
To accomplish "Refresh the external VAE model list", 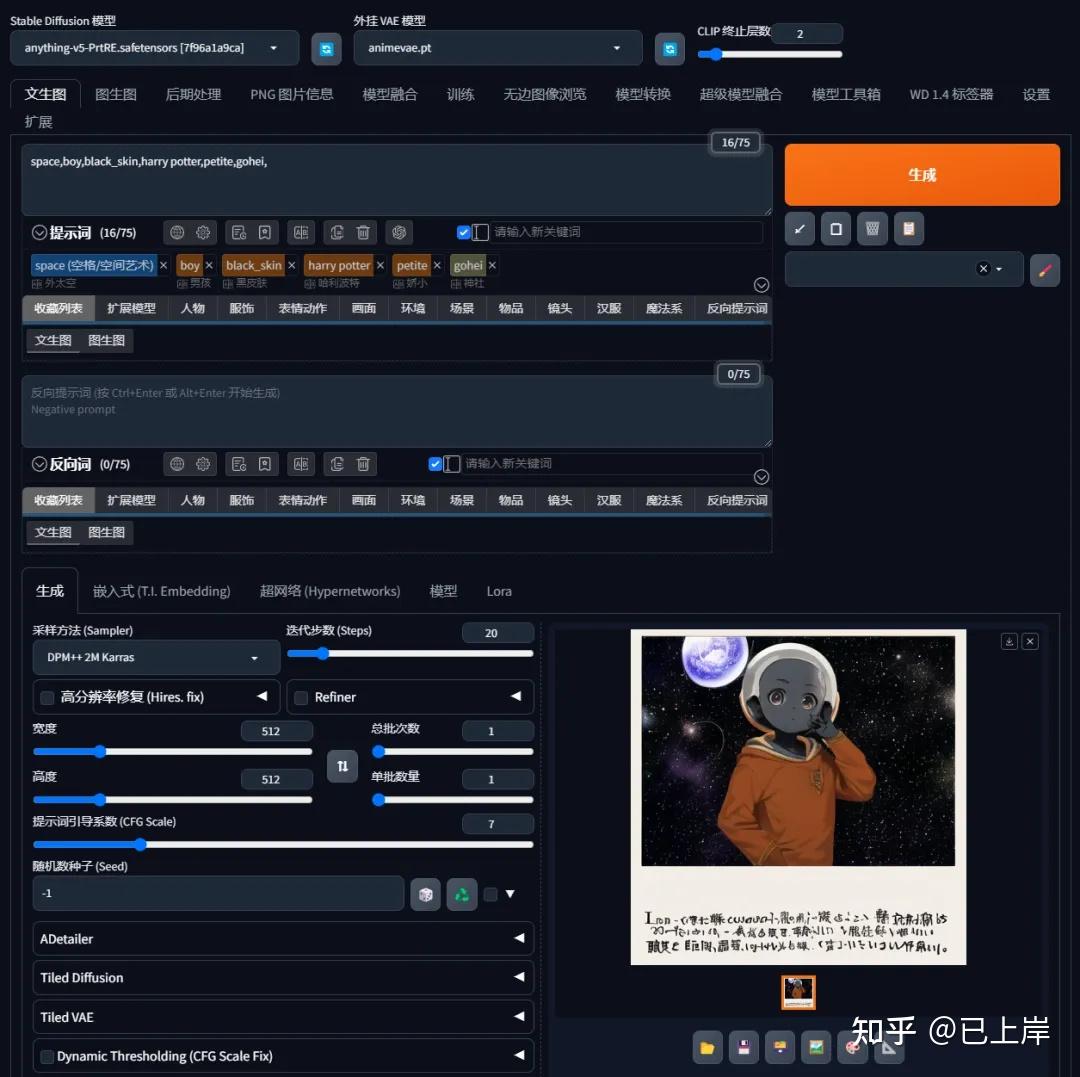I will pos(669,49).
